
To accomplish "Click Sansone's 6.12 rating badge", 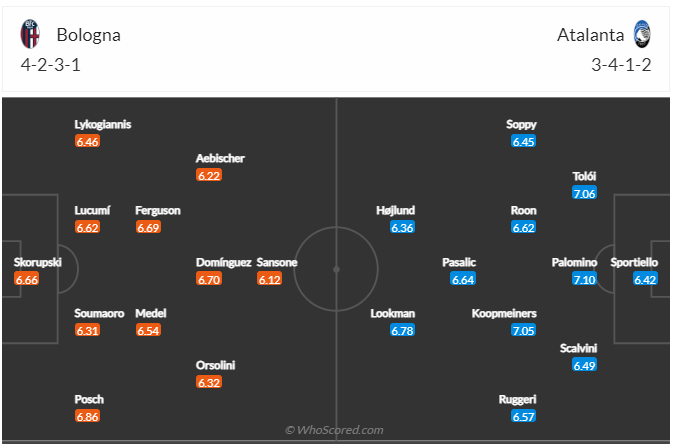I will [270, 279].
